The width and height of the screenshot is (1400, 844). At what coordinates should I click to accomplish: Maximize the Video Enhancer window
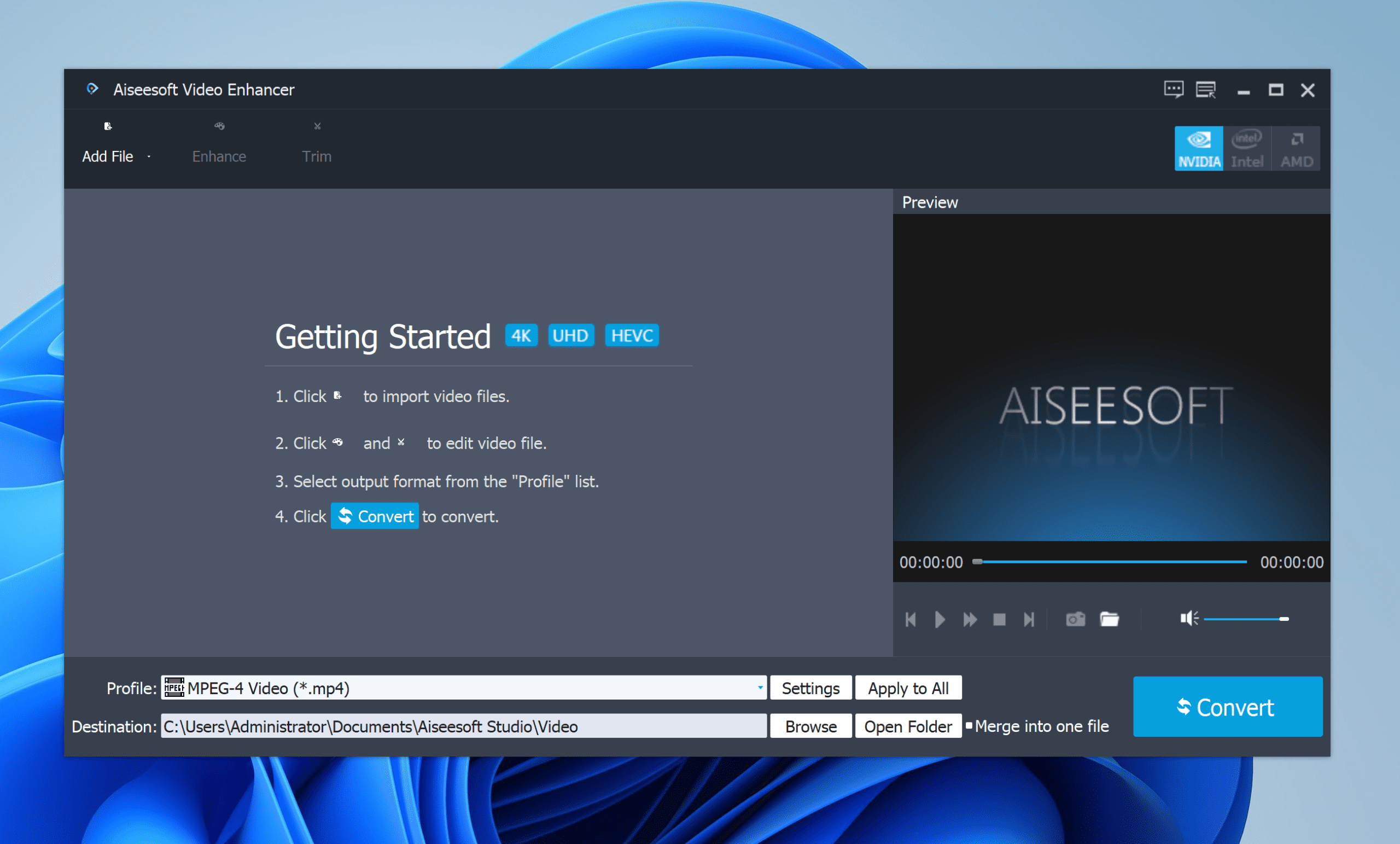(1275, 90)
